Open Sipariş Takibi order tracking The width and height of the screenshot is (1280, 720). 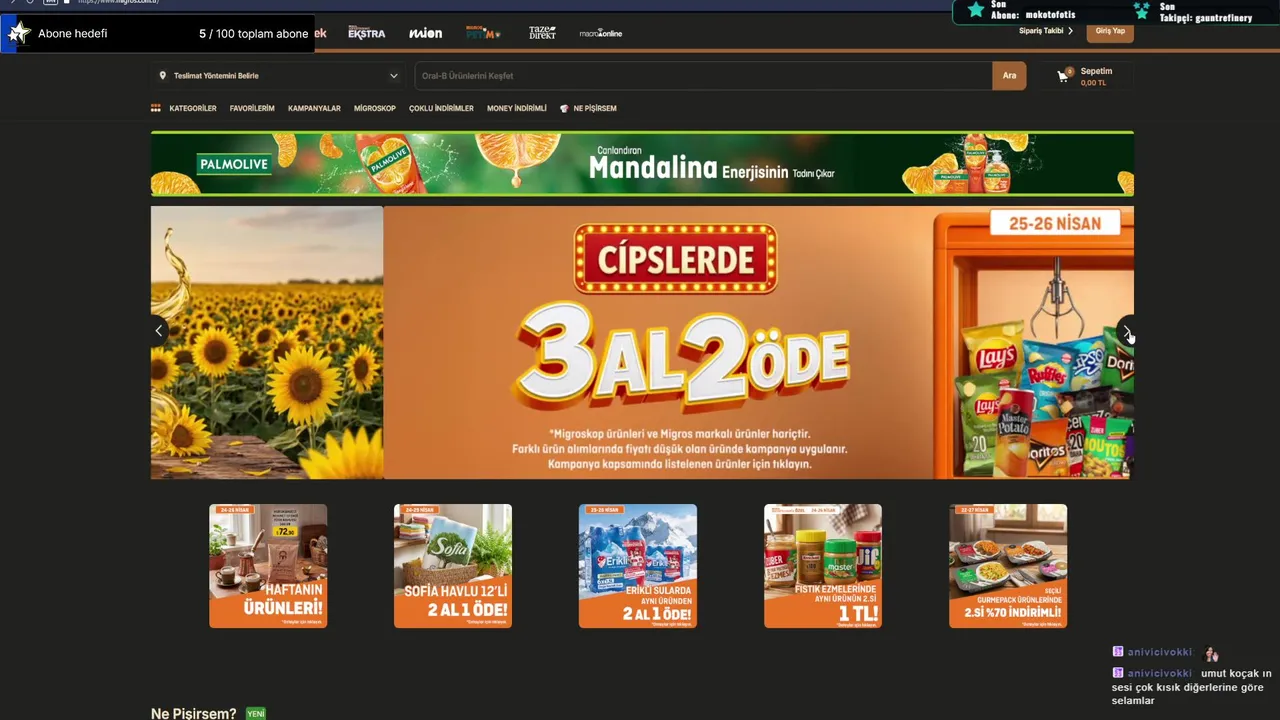click(1046, 31)
